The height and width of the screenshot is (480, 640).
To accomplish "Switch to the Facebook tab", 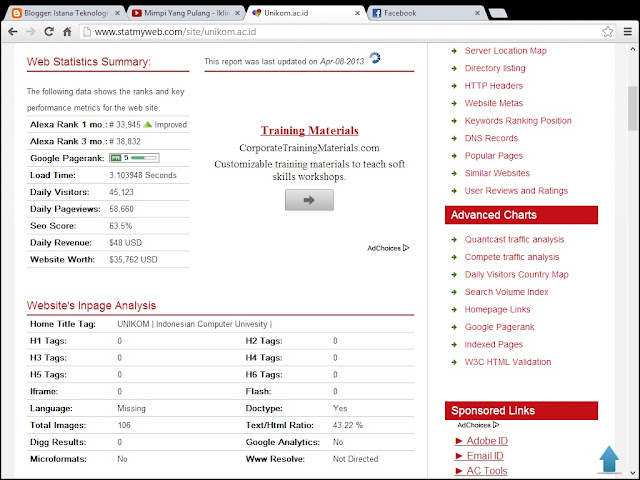I will click(x=427, y=13).
